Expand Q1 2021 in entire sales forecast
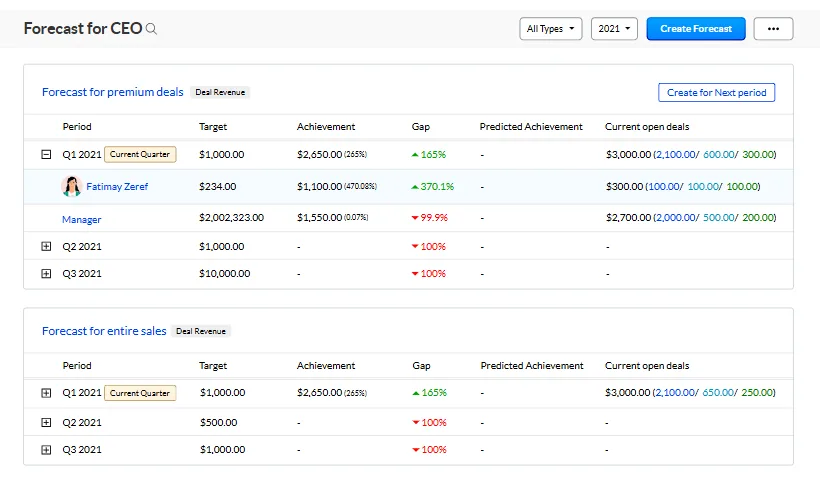The width and height of the screenshot is (820, 483). point(46,394)
